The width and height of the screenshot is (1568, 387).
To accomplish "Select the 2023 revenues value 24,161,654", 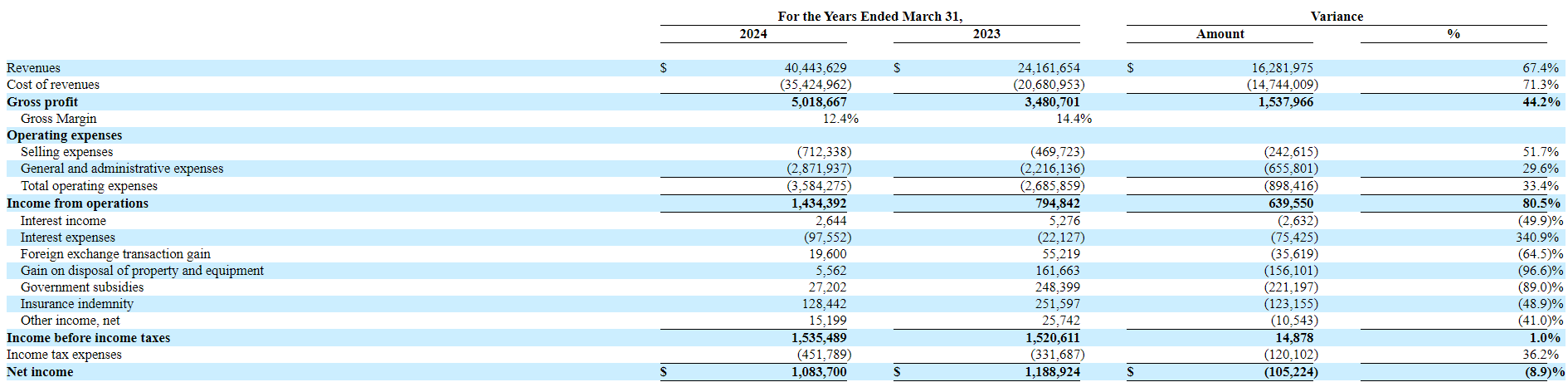I will click(1049, 68).
